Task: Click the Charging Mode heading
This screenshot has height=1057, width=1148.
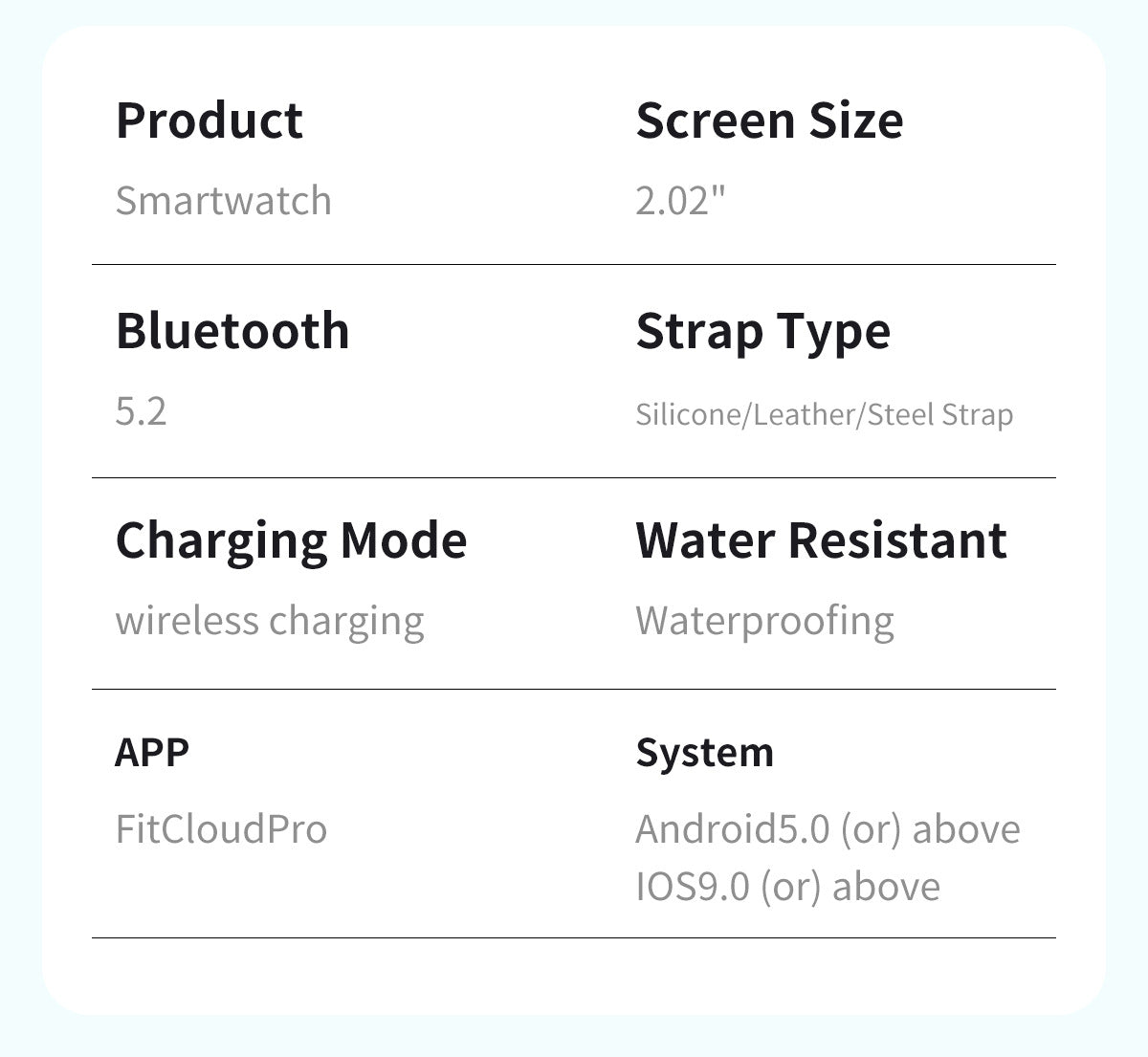Action: pos(291,541)
